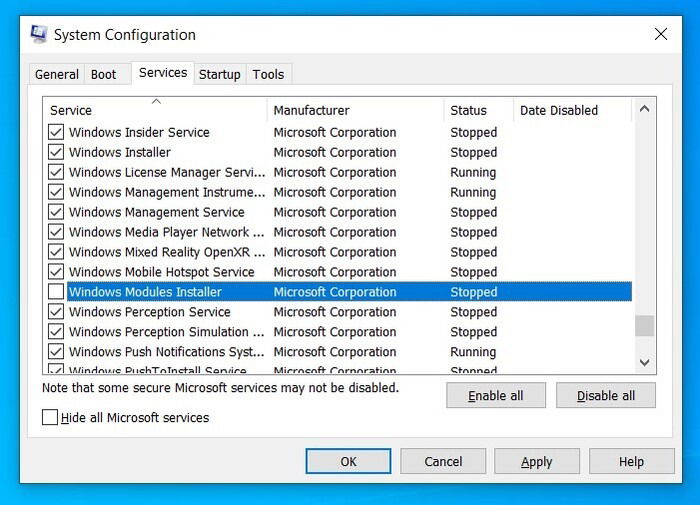The width and height of the screenshot is (700, 505).
Task: Toggle Windows License Manager Service checkbox
Action: pos(56,172)
